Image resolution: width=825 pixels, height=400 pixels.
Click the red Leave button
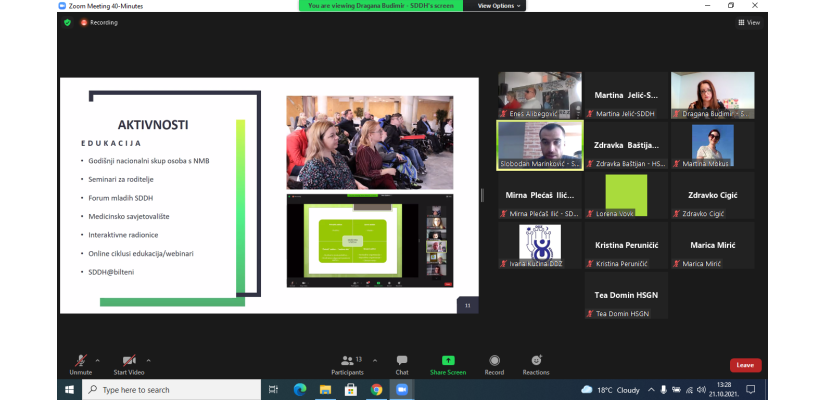click(745, 365)
